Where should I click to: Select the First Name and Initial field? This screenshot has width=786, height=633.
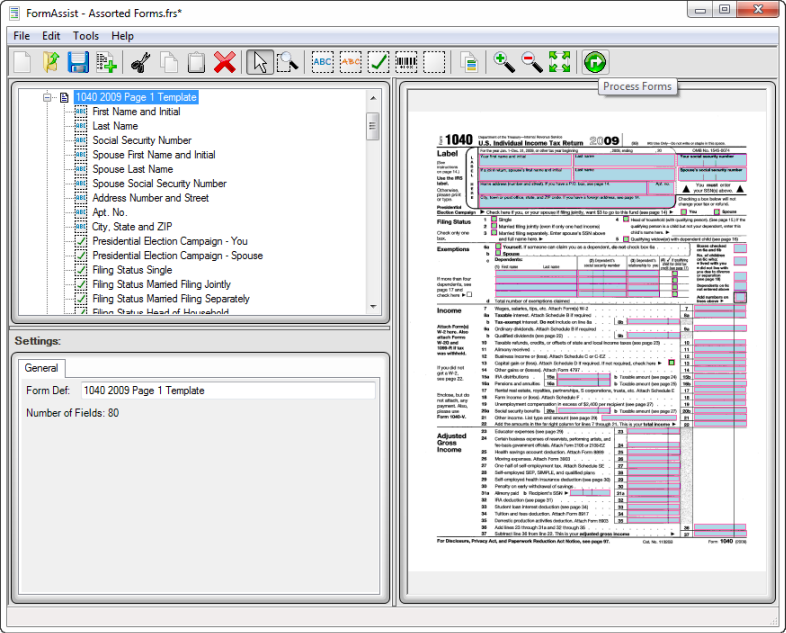coord(136,112)
